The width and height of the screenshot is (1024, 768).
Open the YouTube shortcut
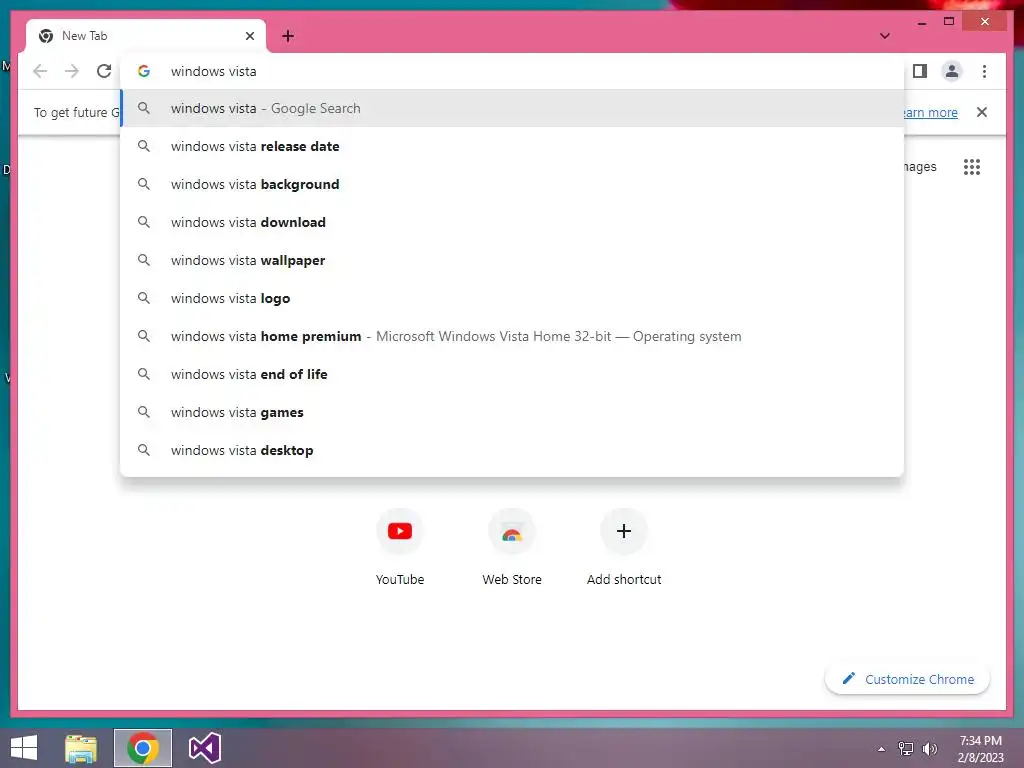400,547
